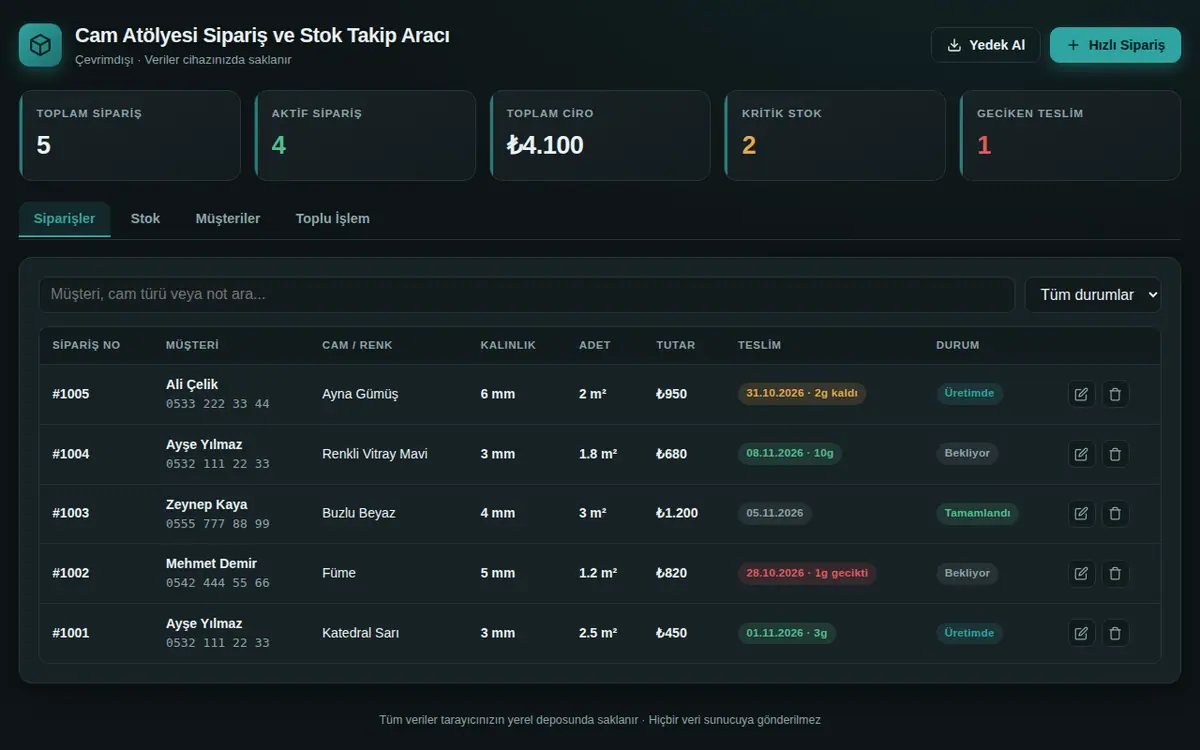
Task: Click the Tamamlandı status badge
Action: pos(977,513)
